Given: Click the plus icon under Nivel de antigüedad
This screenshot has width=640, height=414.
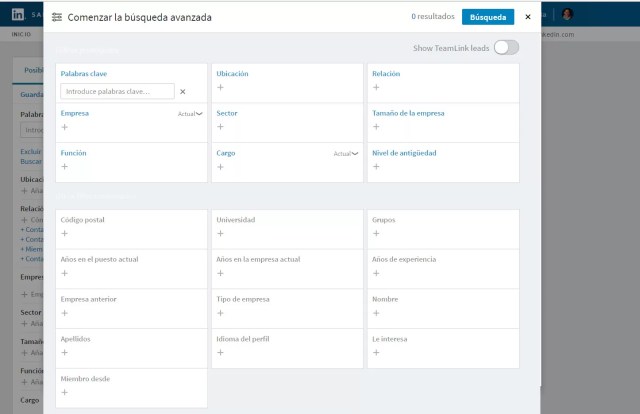Looking at the screenshot, I should (x=376, y=167).
